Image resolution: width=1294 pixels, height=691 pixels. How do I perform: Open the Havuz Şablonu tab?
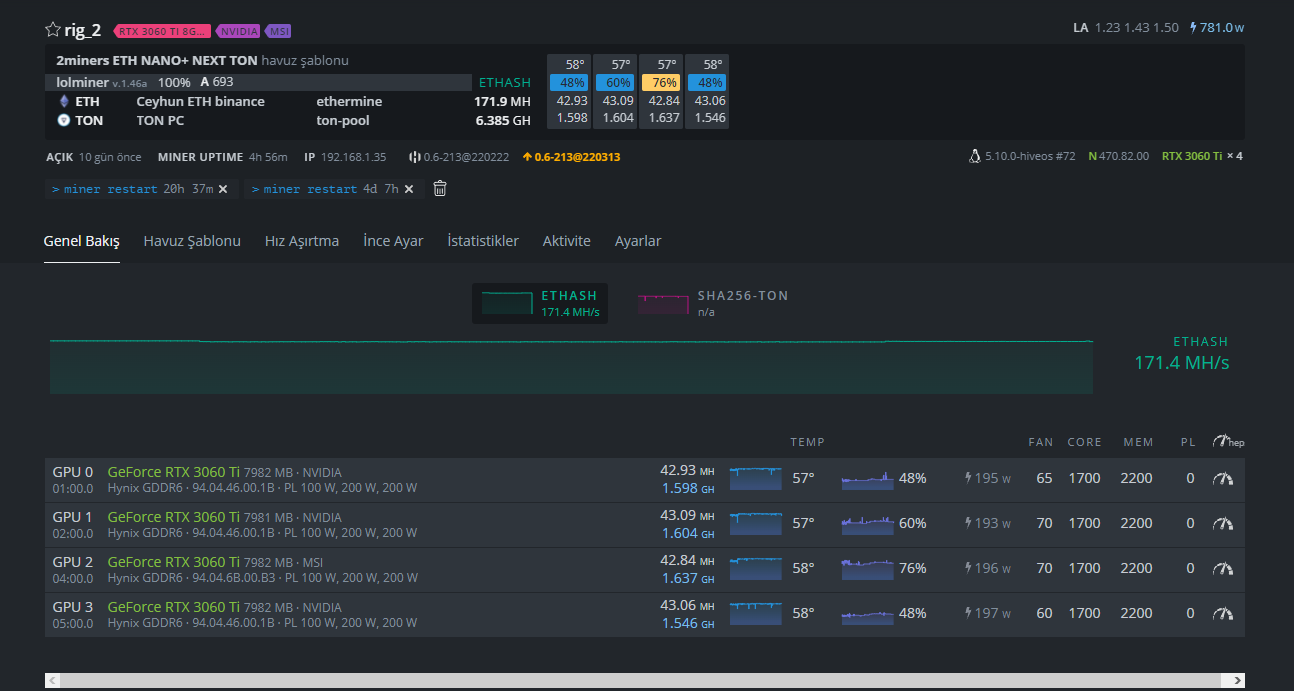[192, 241]
